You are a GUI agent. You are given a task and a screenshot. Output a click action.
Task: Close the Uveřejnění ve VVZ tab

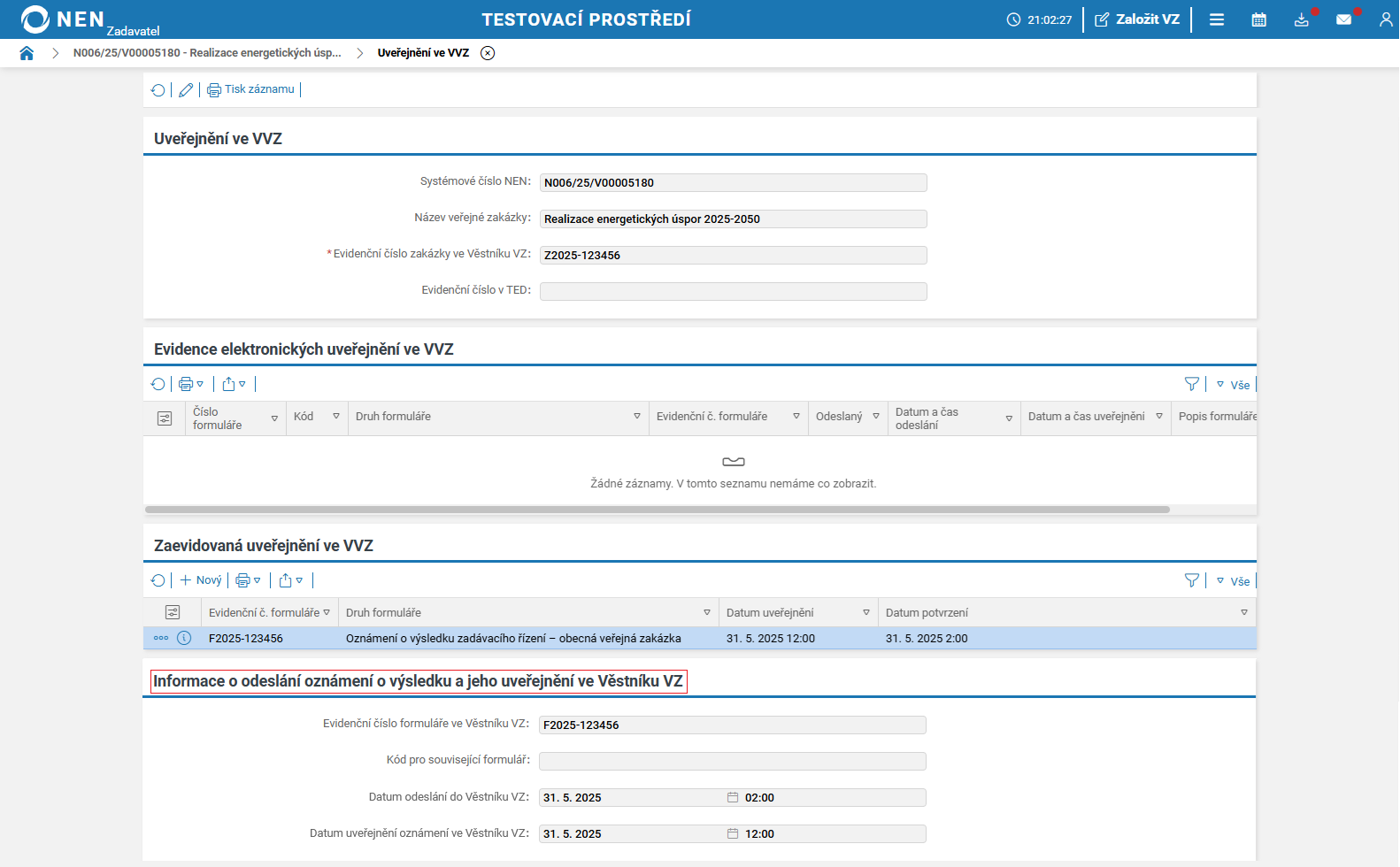(488, 53)
